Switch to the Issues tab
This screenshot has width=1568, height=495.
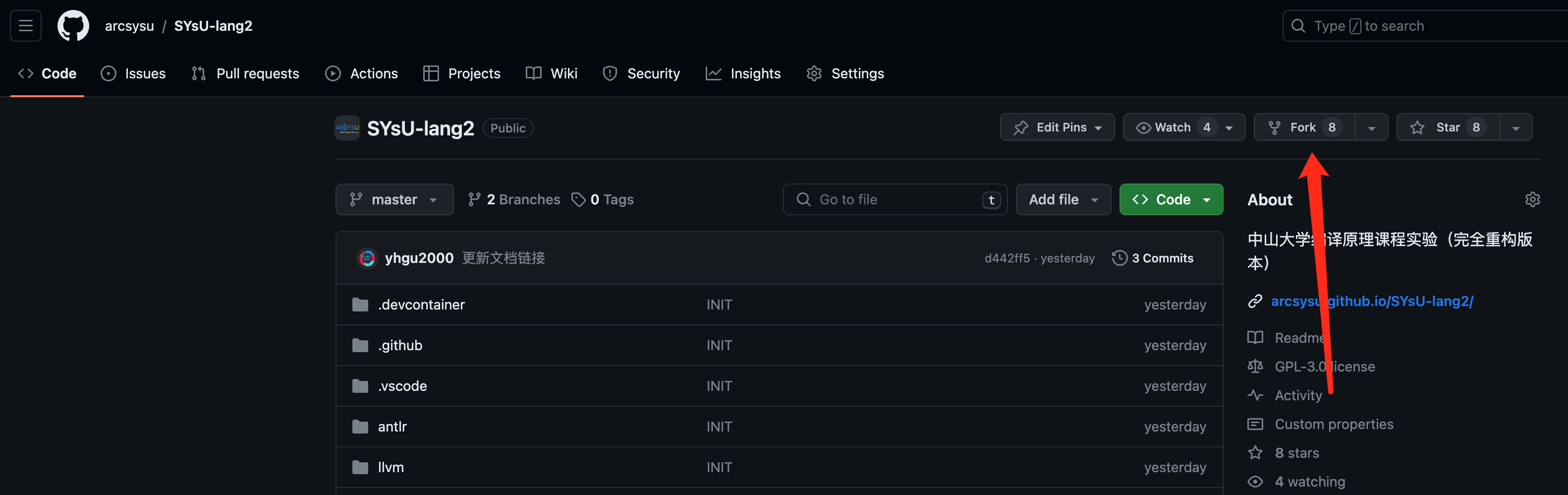[133, 74]
